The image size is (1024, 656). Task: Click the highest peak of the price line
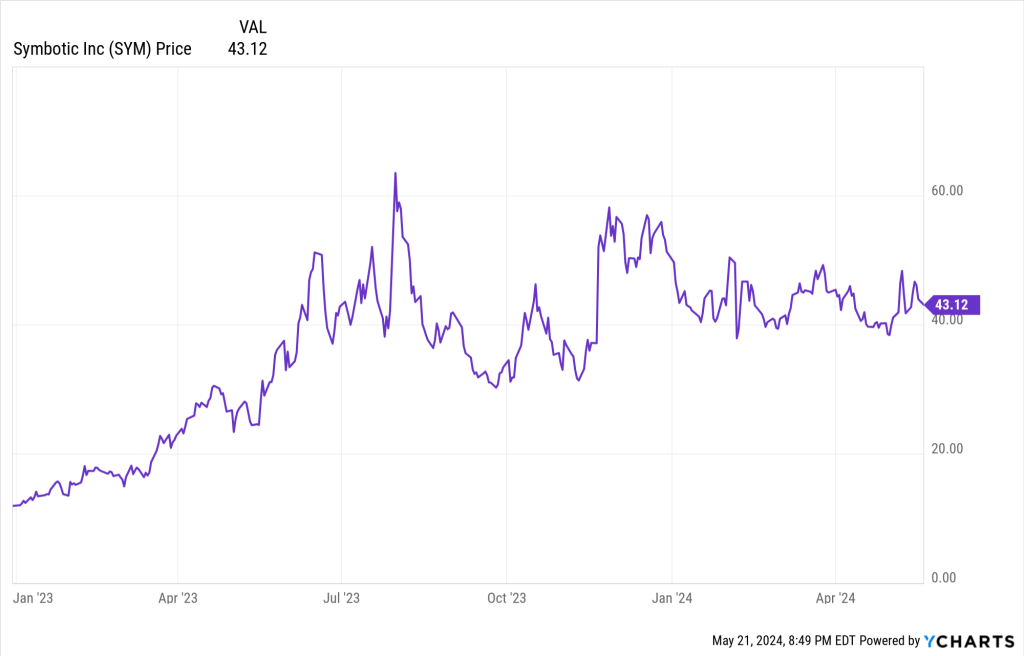(x=395, y=173)
